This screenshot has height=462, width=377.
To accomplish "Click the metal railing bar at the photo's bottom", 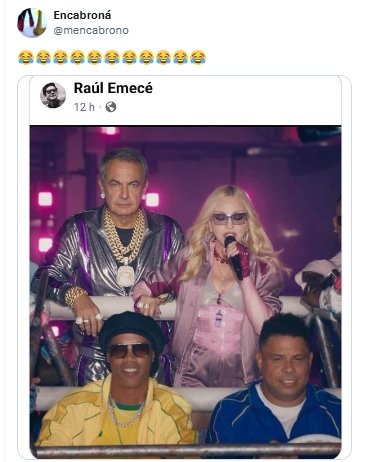I will tap(187, 451).
